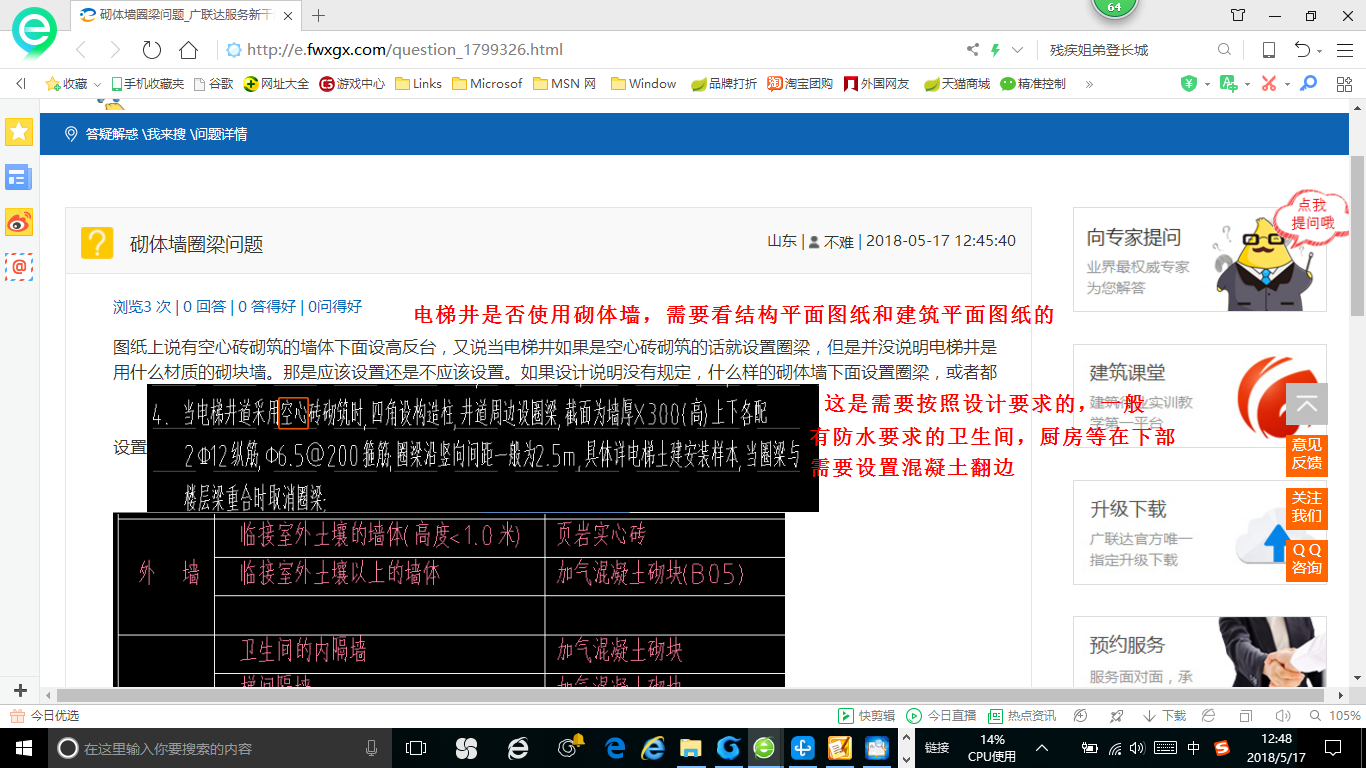Open the sidebar mail @ icon

(19, 266)
